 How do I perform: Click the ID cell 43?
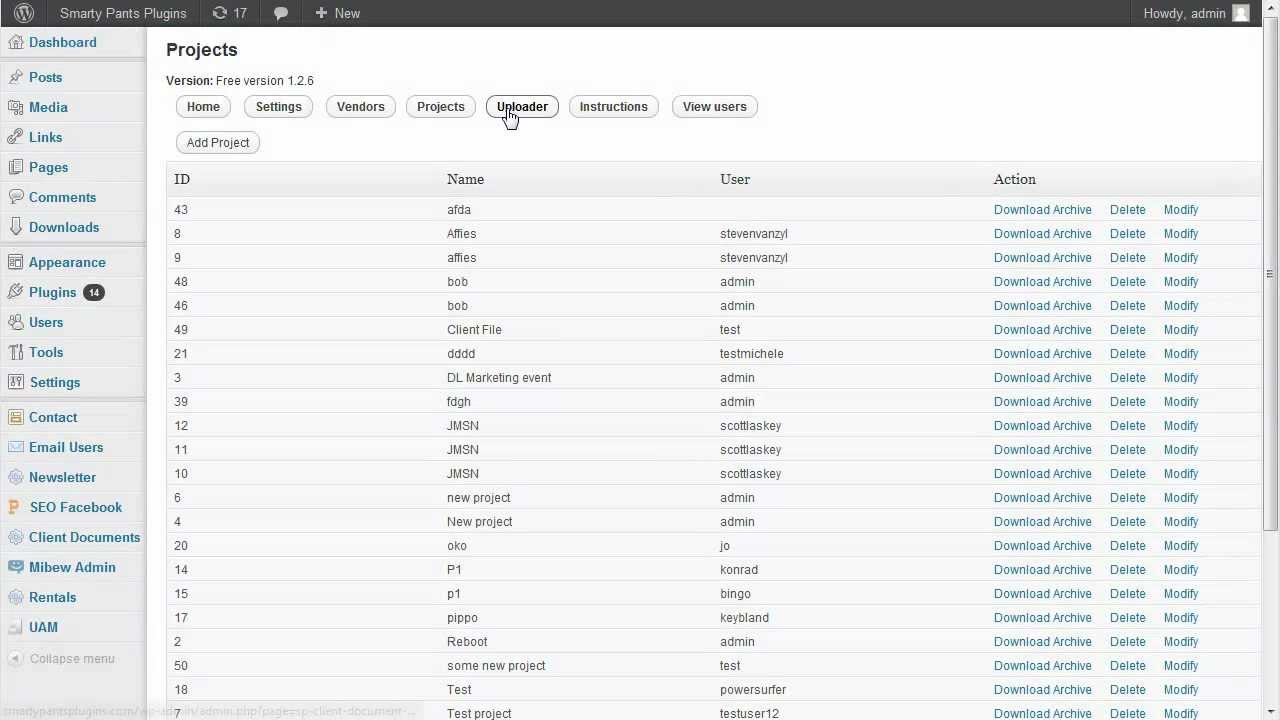point(181,210)
